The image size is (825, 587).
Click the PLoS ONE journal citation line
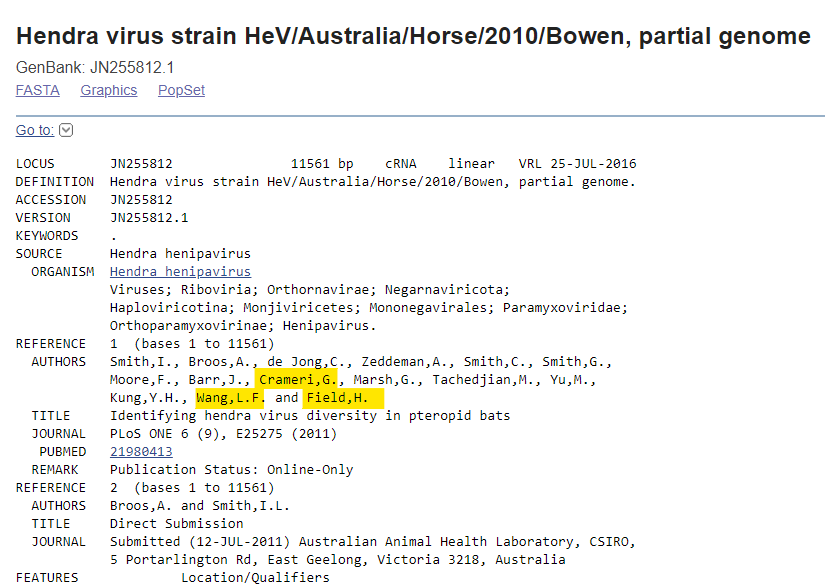coord(223,434)
